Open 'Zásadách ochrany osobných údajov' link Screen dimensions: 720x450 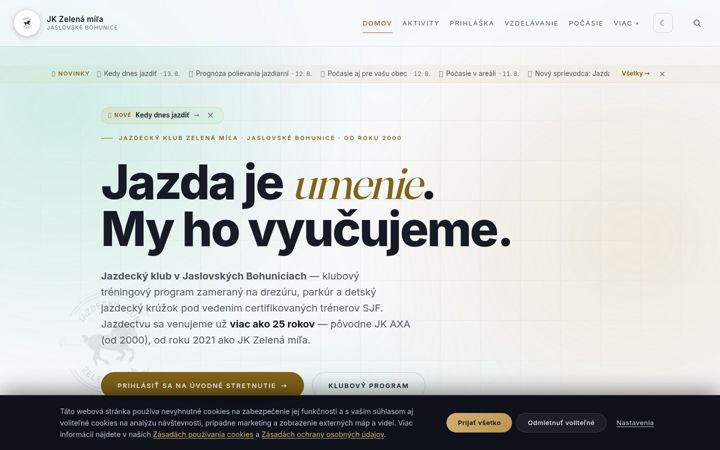click(x=322, y=434)
